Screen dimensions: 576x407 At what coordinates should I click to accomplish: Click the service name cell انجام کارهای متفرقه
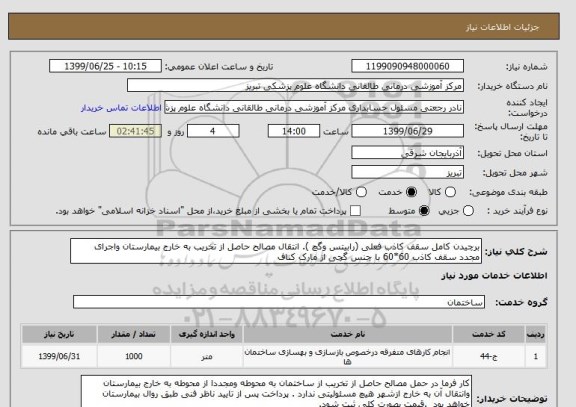tap(348, 356)
